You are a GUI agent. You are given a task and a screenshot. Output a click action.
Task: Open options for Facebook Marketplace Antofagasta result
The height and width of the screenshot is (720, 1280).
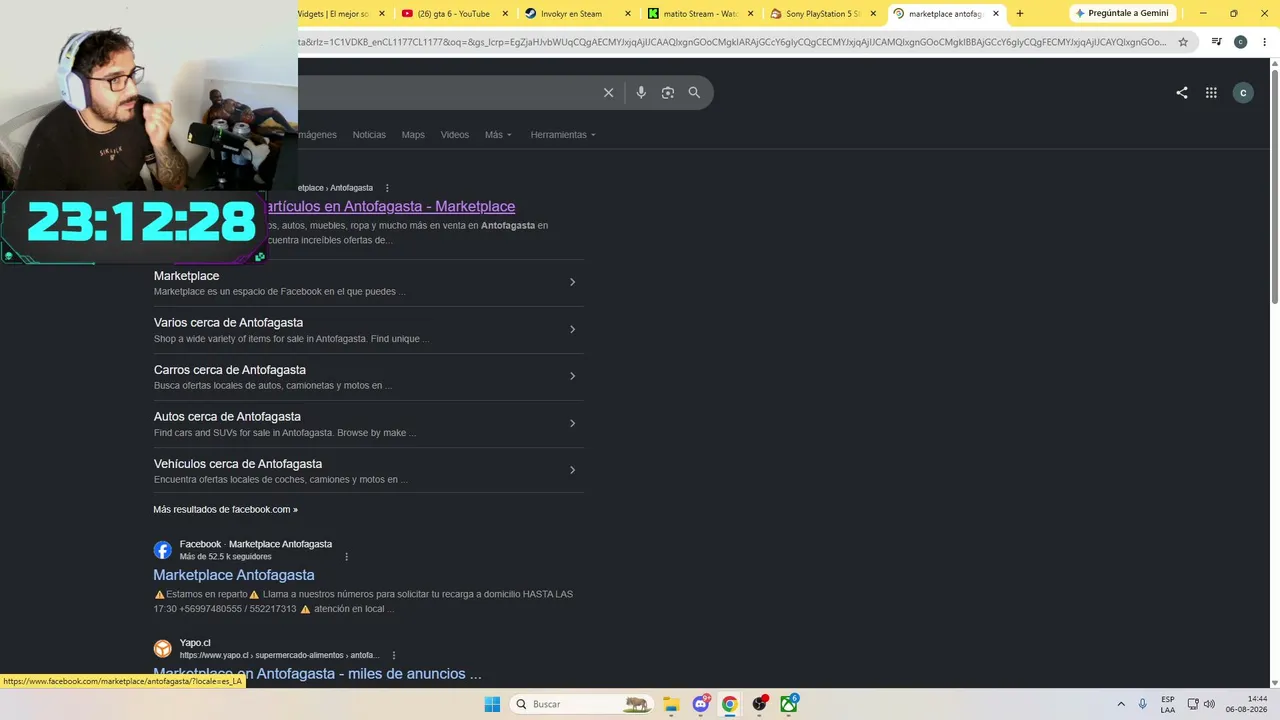[347, 557]
